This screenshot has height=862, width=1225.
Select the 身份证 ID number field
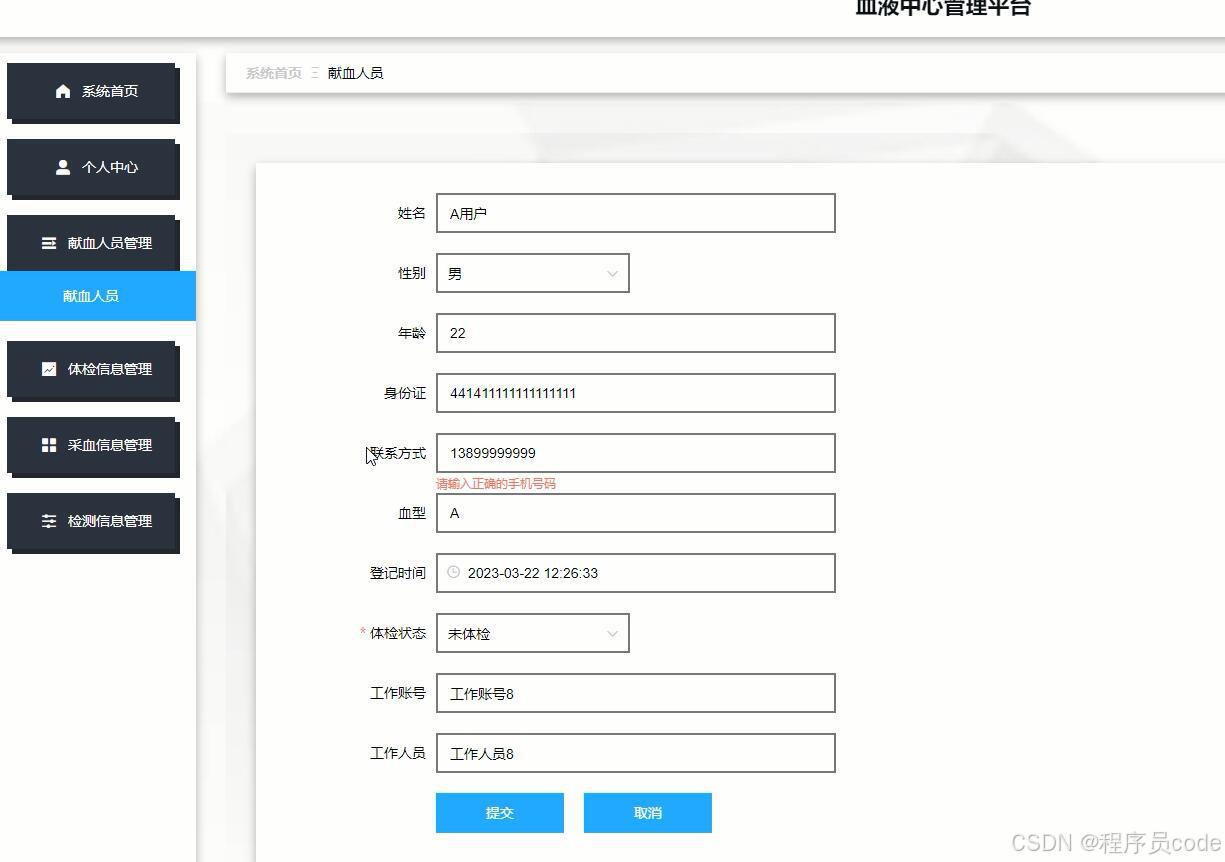point(635,393)
